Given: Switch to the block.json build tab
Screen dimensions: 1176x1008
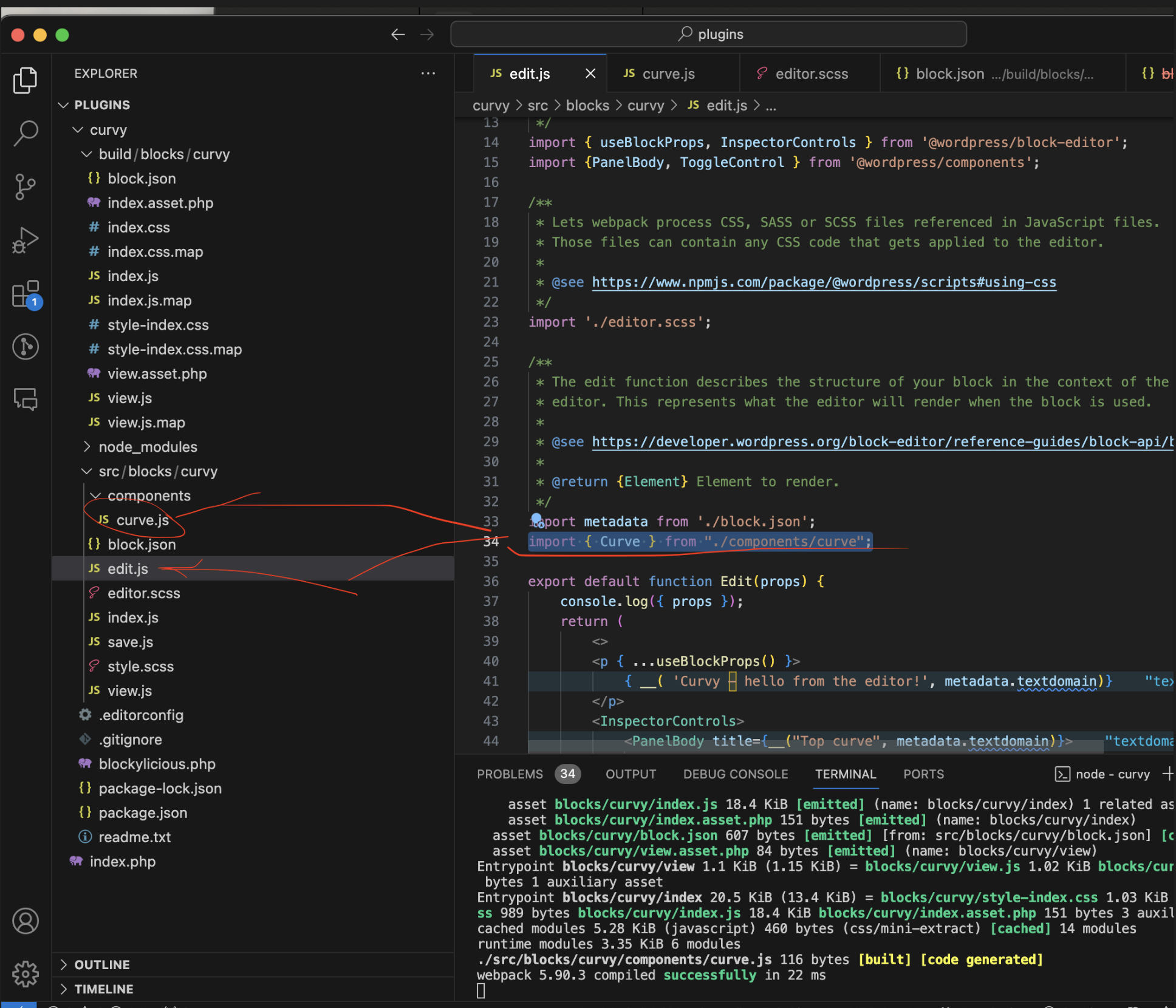Looking at the screenshot, I should [1002, 73].
